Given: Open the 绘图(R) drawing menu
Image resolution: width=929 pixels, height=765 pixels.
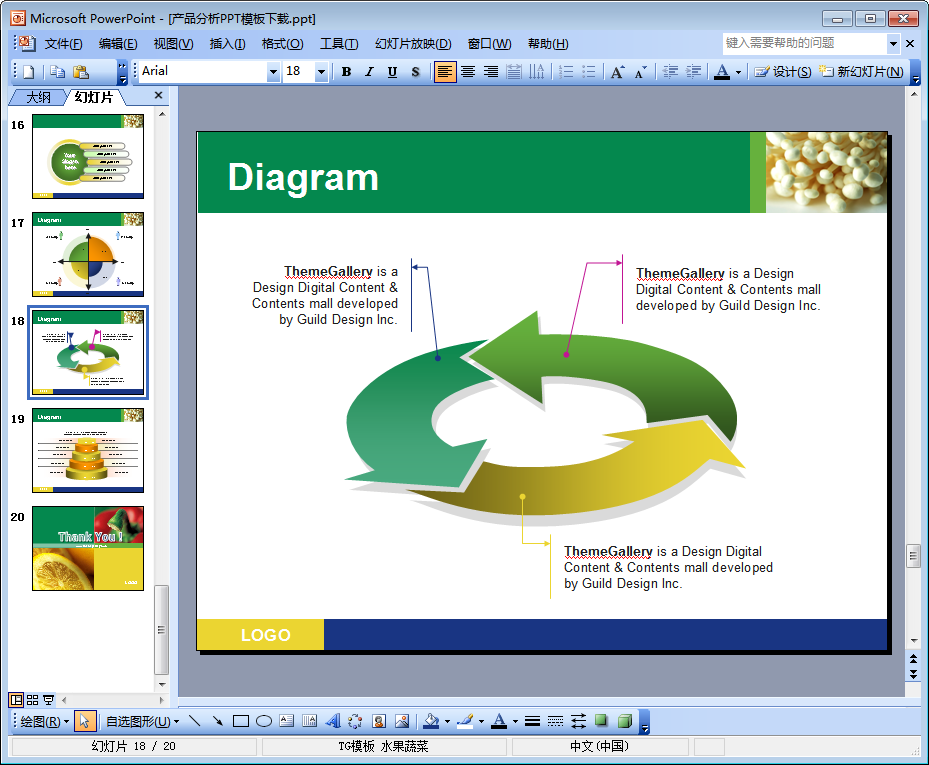Looking at the screenshot, I should point(44,722).
